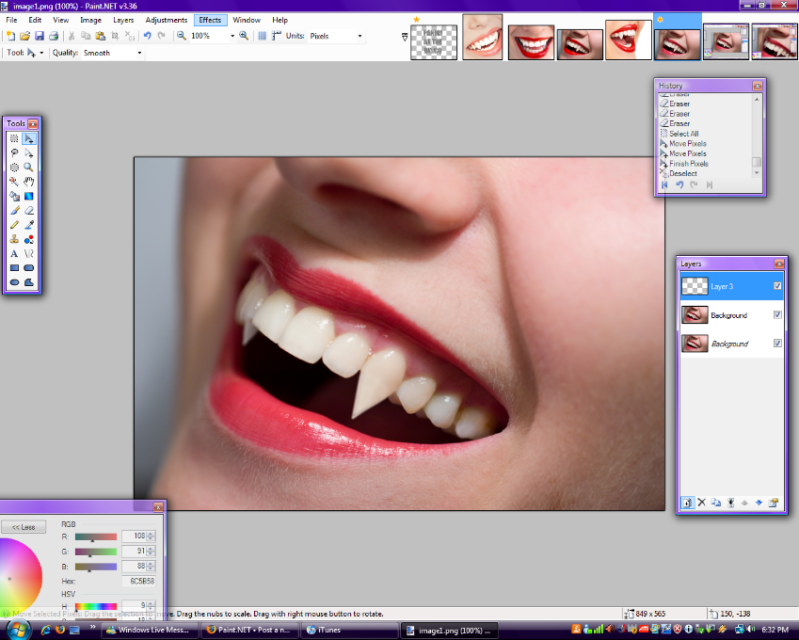Open the image list dropdown arrow
Image resolution: width=799 pixels, height=640 pixels.
point(405,37)
